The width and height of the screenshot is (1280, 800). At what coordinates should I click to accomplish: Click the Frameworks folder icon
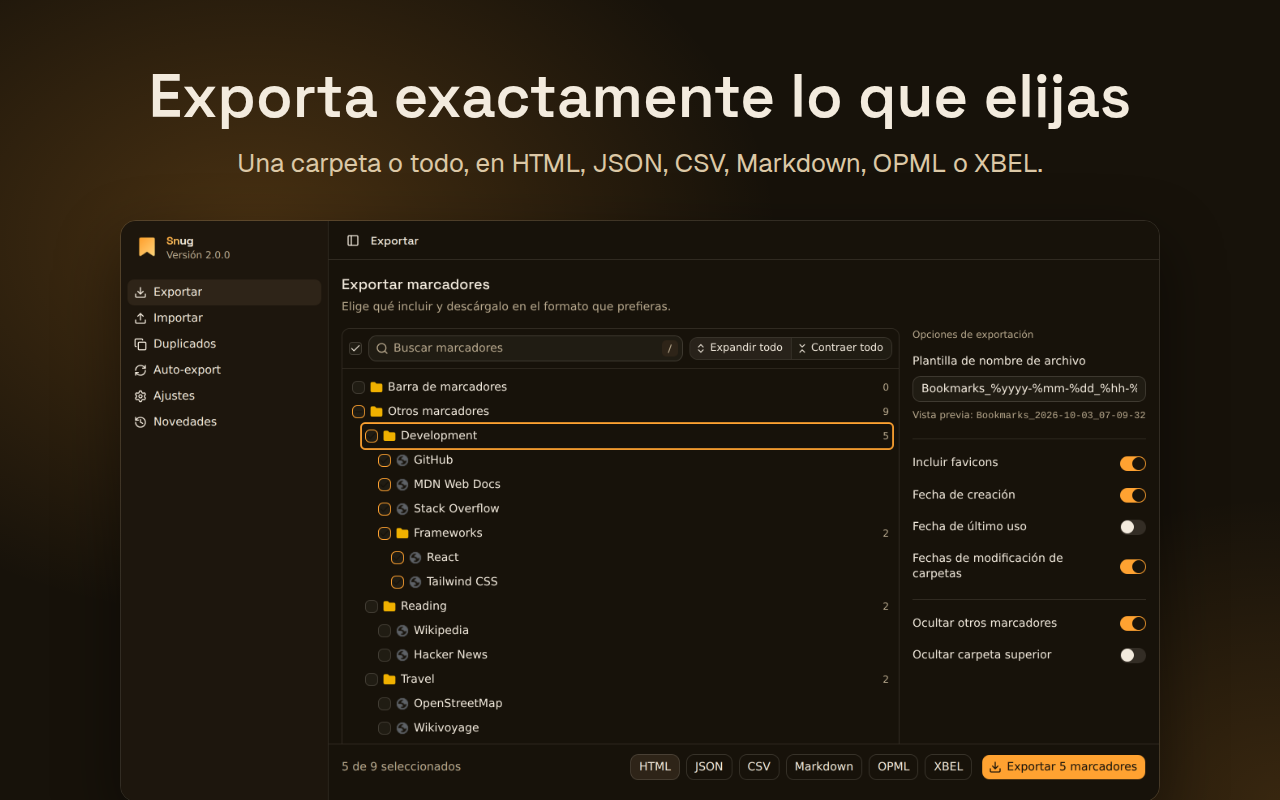(403, 533)
